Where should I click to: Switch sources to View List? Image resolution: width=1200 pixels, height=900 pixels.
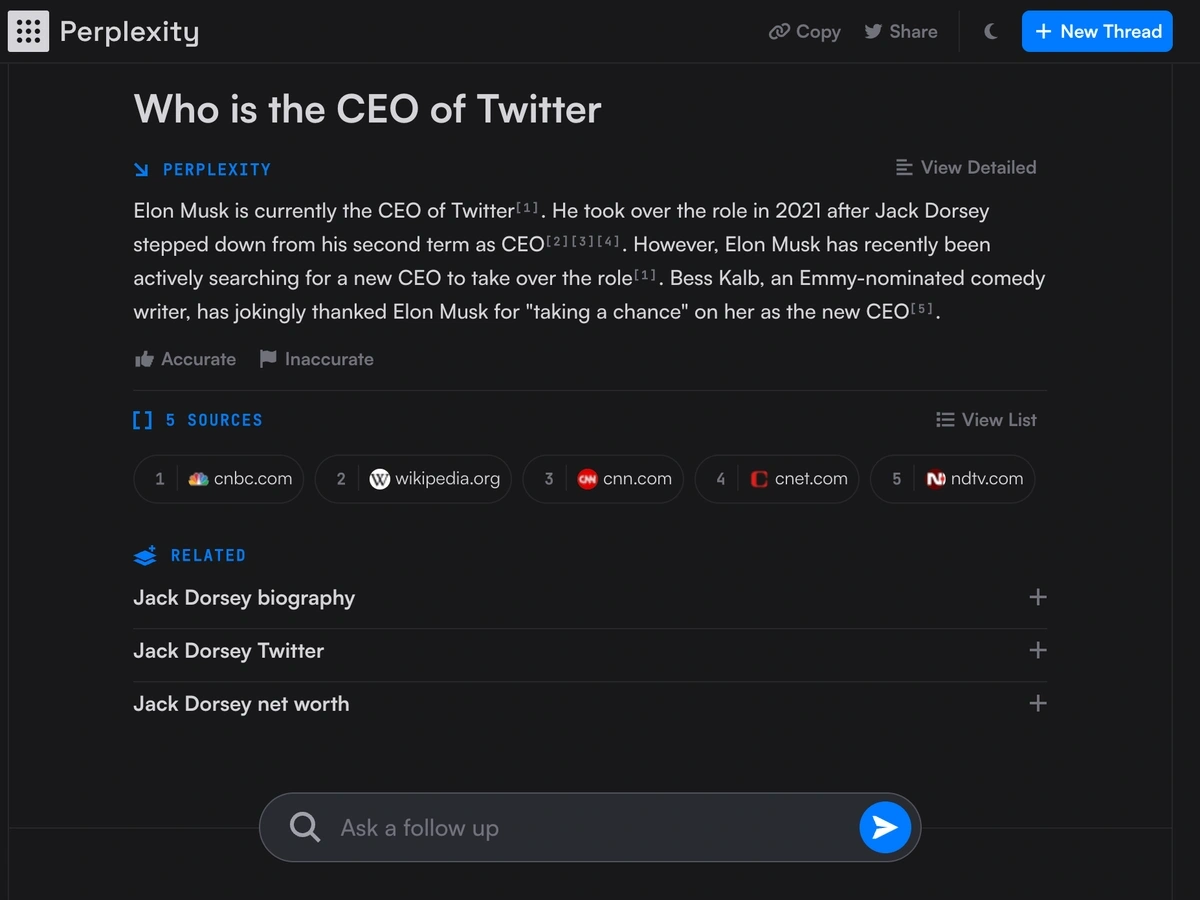[x=986, y=420]
